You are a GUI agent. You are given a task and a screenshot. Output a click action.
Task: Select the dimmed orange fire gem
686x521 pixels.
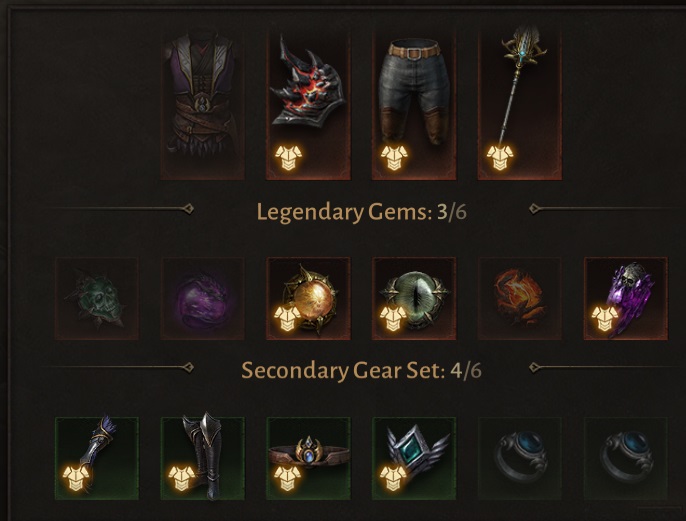[x=520, y=299]
